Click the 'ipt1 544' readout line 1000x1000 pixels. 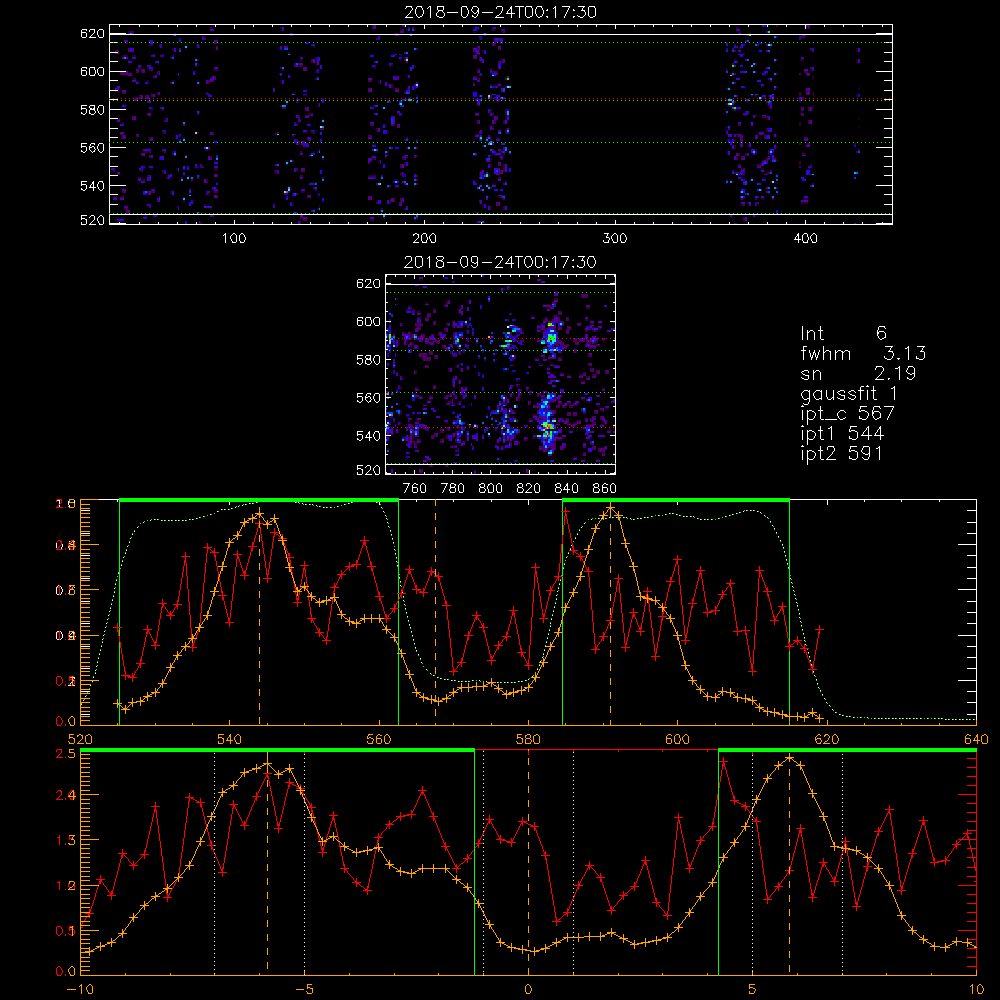[x=842, y=434]
